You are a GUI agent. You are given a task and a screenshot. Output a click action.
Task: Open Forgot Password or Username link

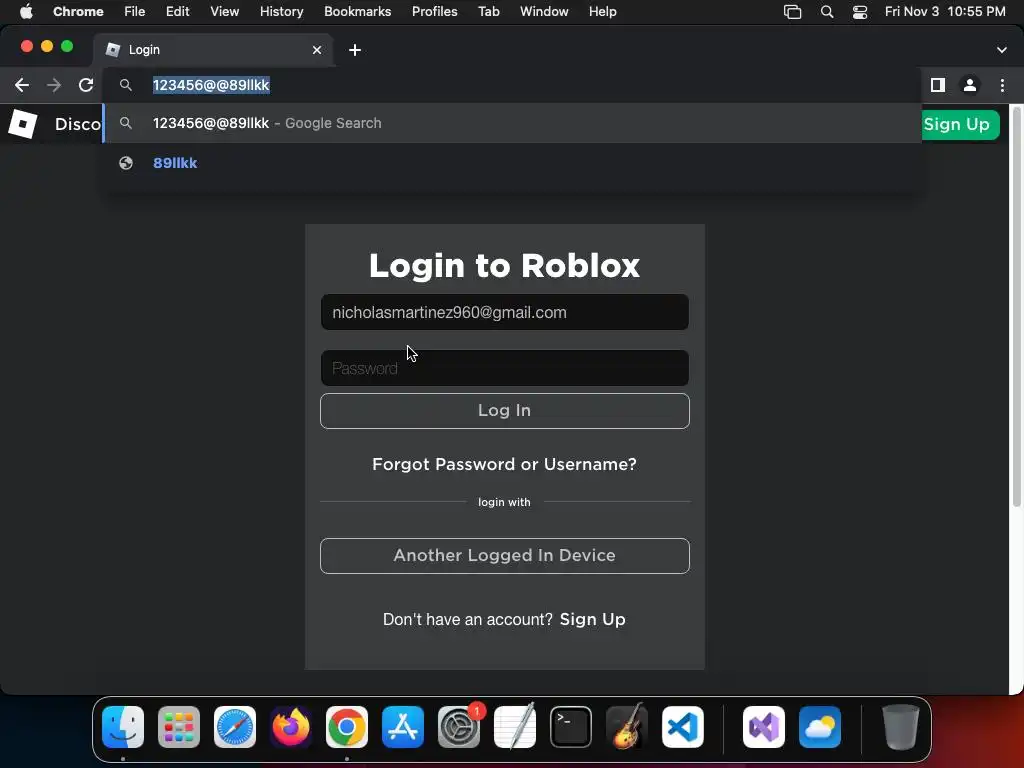[504, 464]
